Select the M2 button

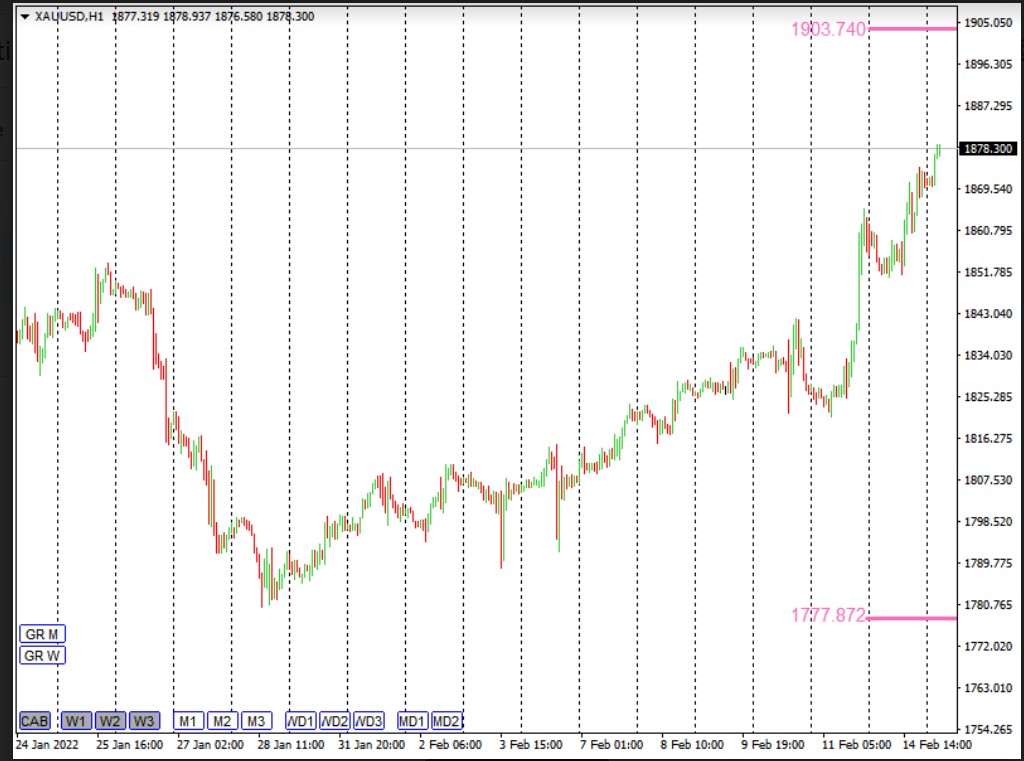pos(222,721)
